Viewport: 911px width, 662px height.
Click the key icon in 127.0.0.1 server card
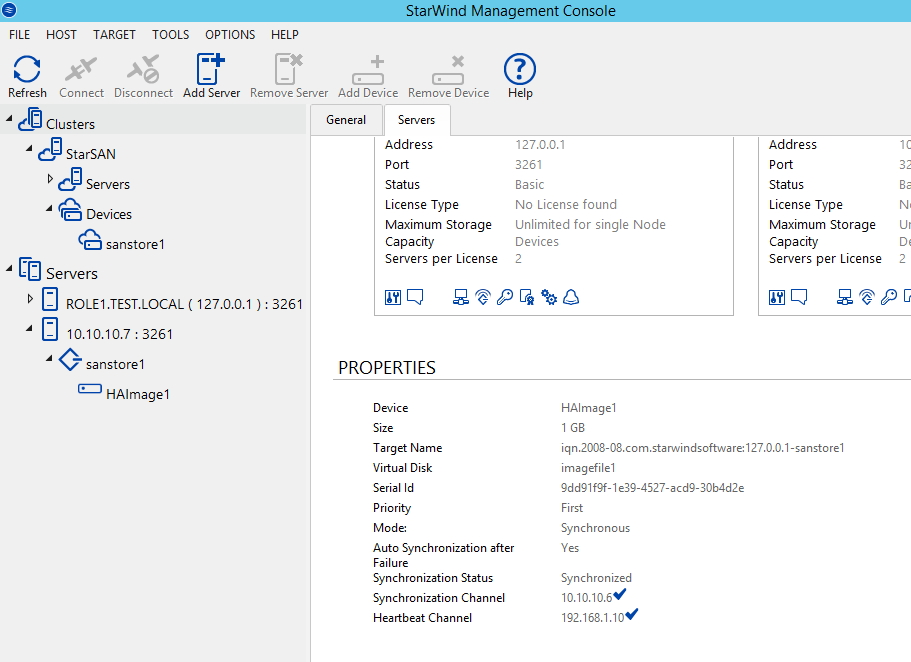[505, 298]
